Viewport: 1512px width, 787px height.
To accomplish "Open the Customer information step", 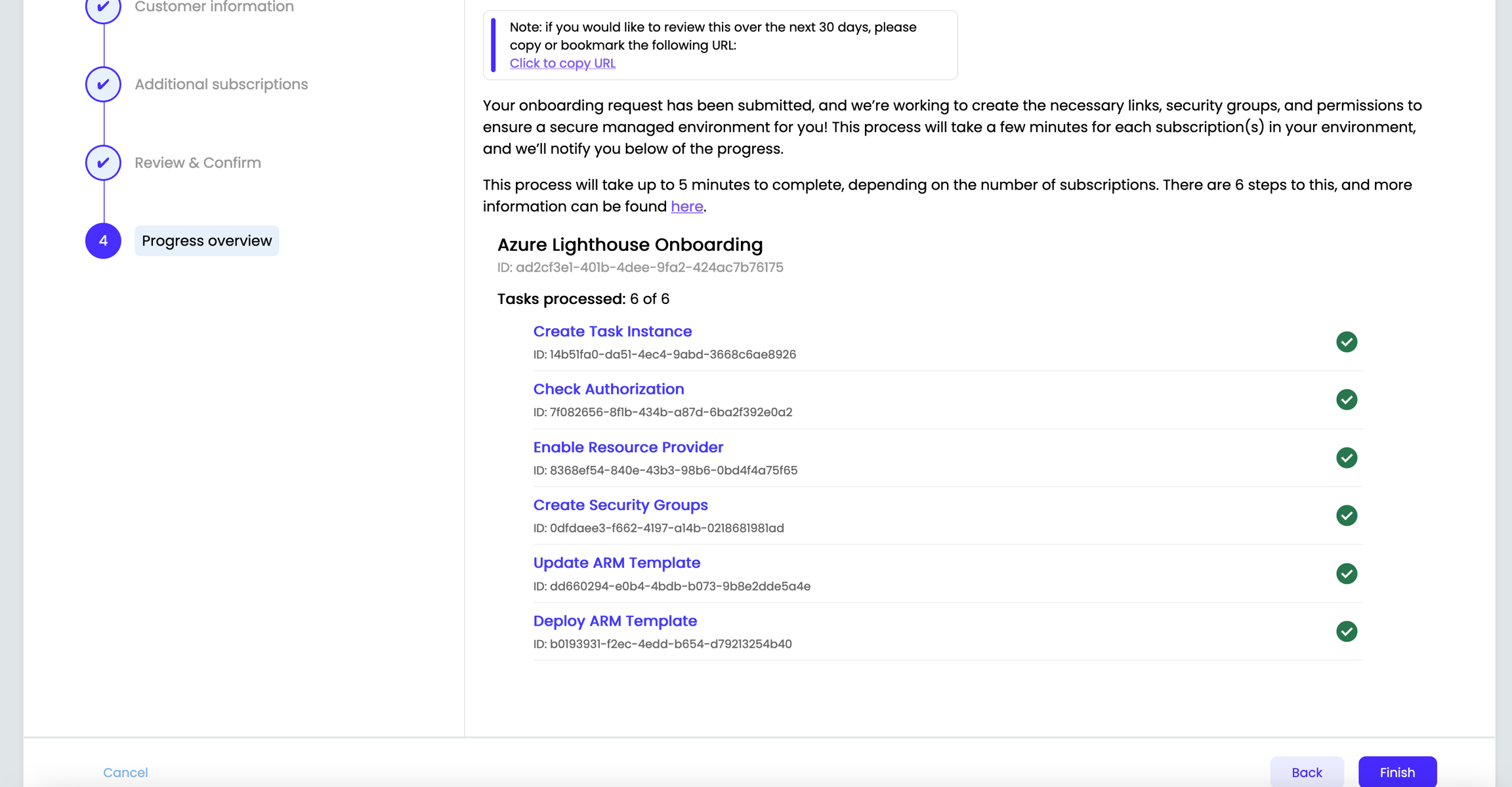I will (x=214, y=7).
